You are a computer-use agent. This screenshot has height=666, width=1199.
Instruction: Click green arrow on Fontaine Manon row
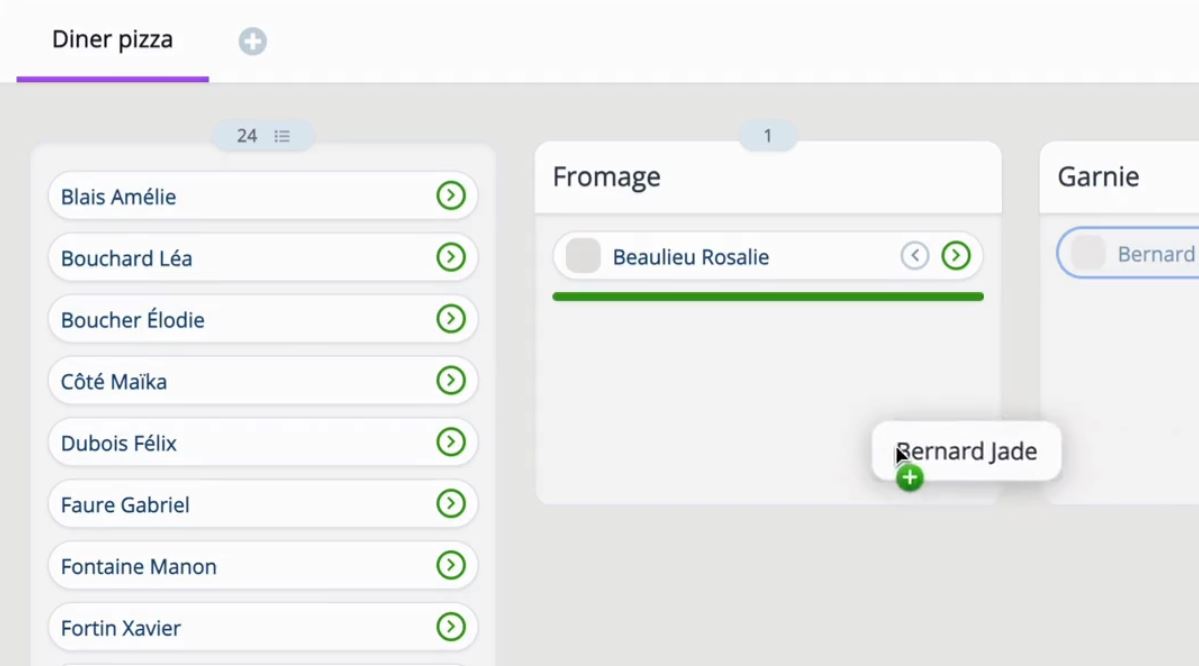[x=451, y=566]
